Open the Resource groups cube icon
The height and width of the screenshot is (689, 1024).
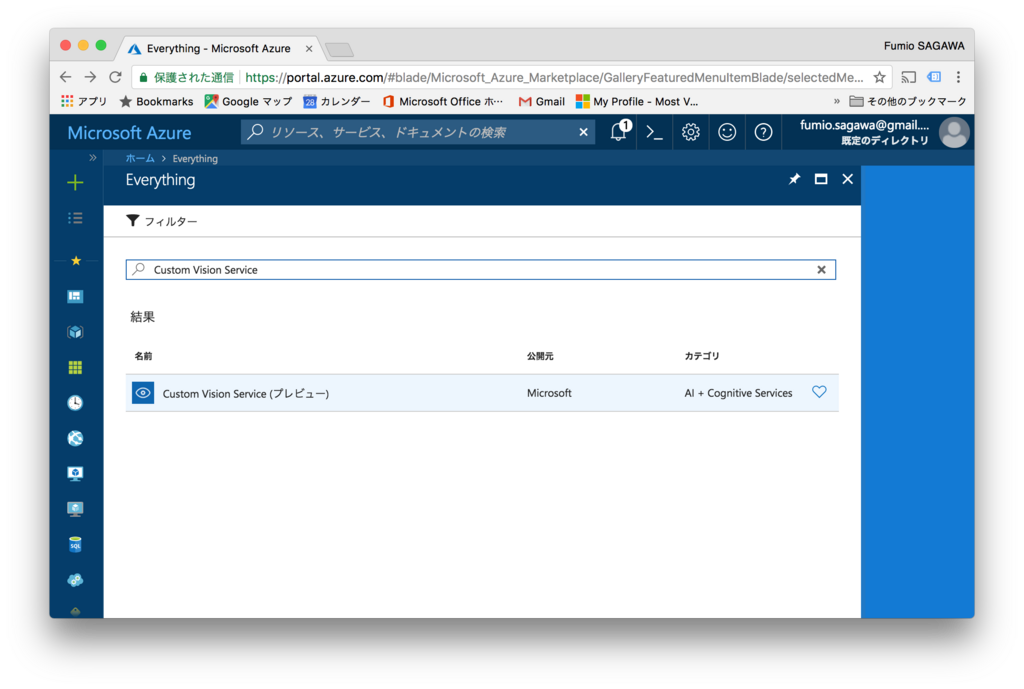pos(75,332)
